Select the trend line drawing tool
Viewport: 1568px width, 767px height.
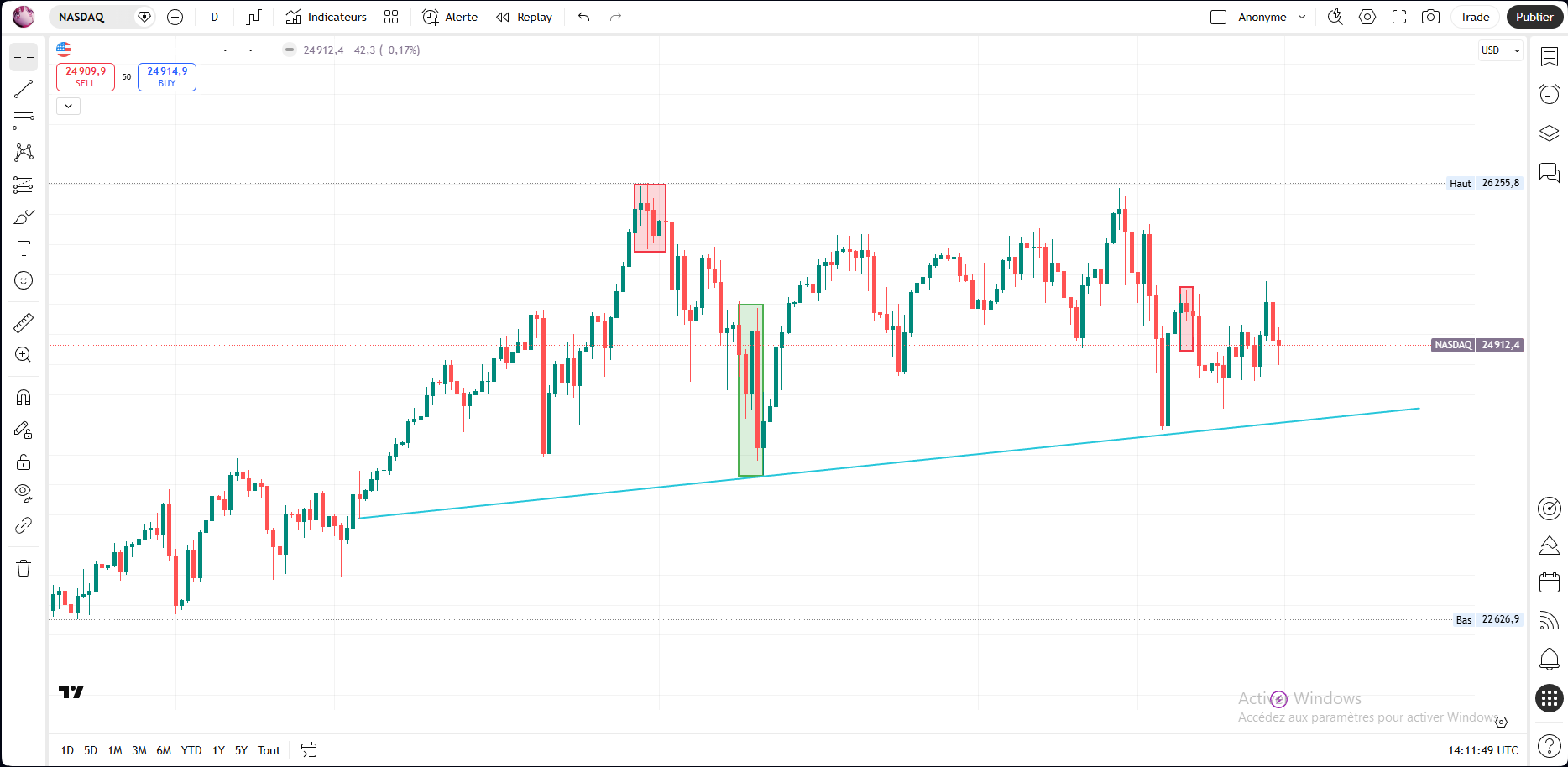point(24,89)
